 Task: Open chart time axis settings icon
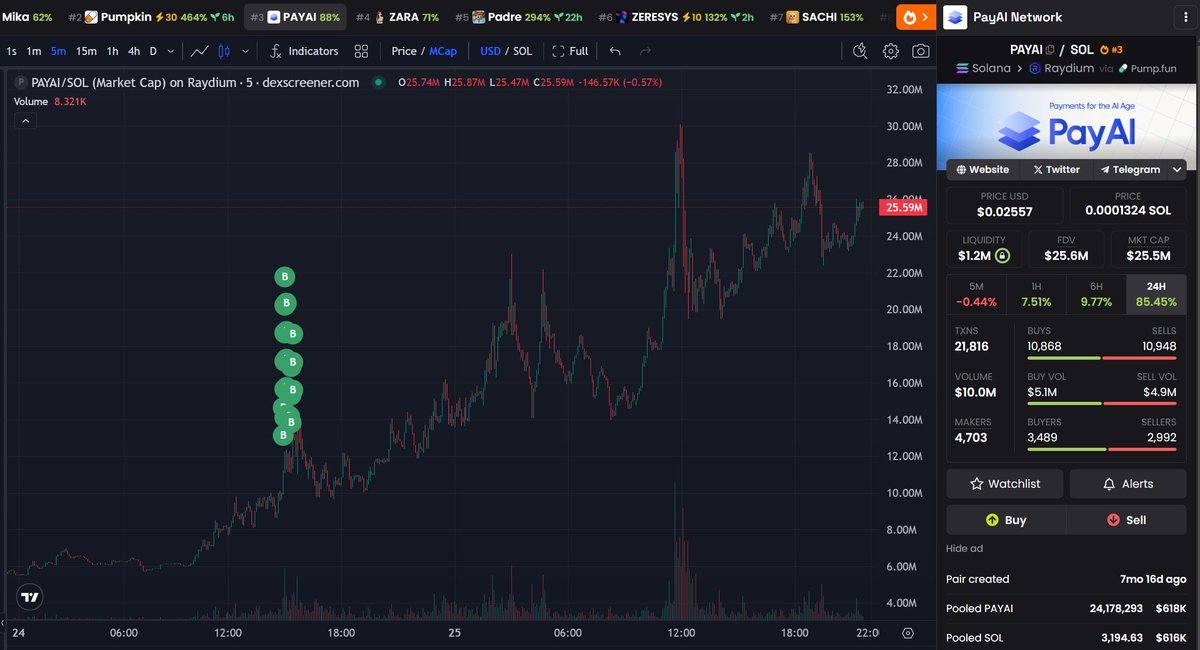(908, 633)
